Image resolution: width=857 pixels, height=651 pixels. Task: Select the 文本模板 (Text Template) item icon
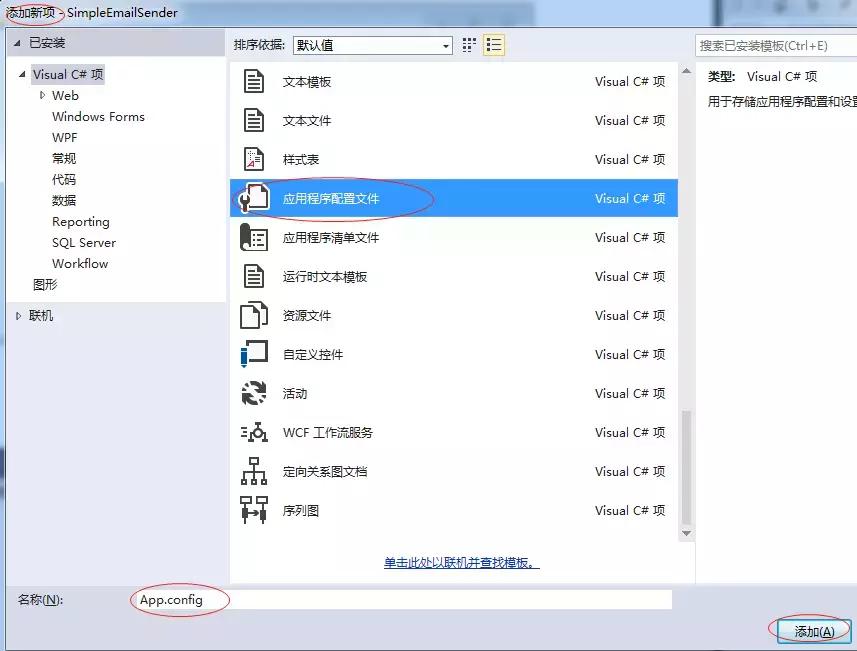coord(253,81)
